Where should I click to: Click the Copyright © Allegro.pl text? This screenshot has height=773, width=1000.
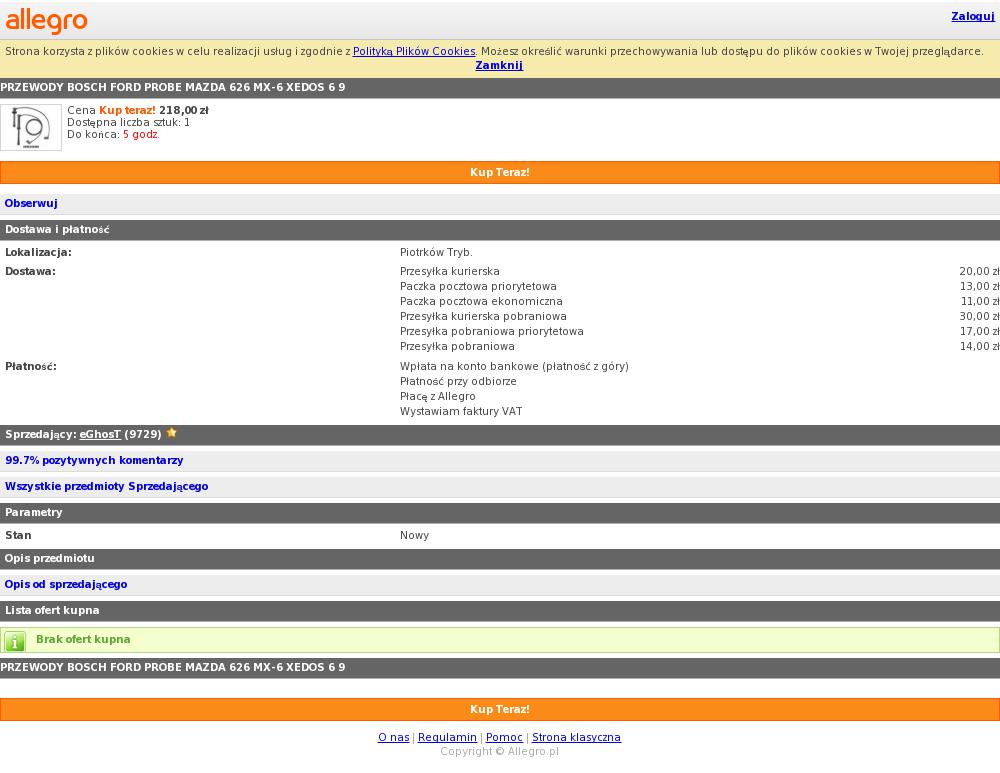499,751
